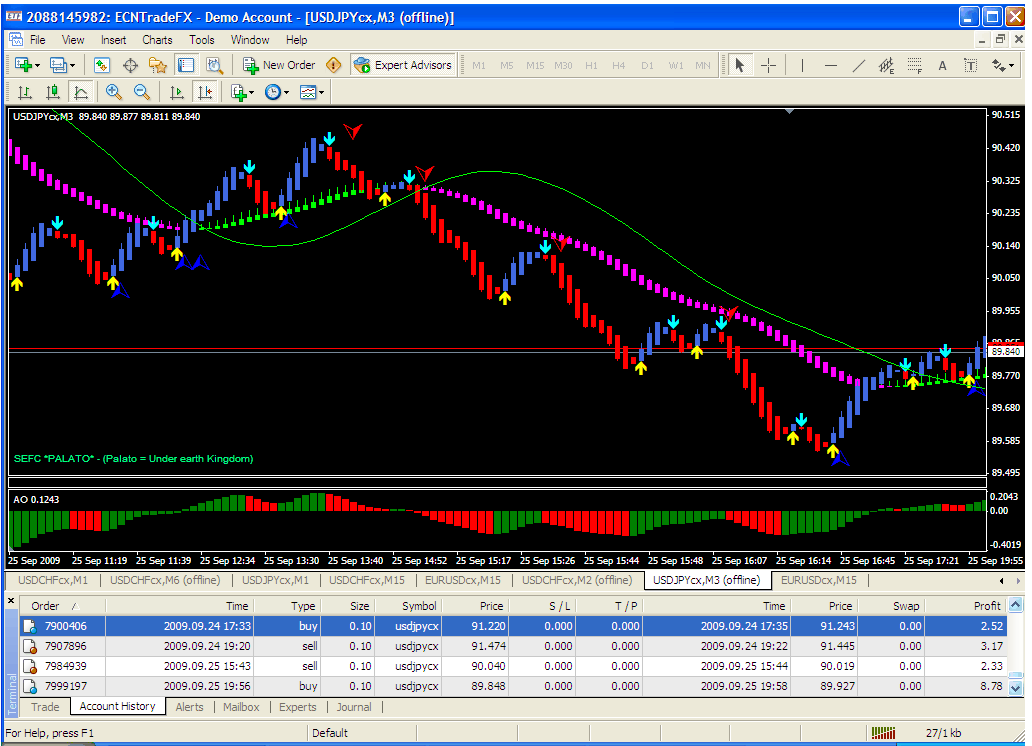Click the status bar connection bars icon

tap(883, 733)
